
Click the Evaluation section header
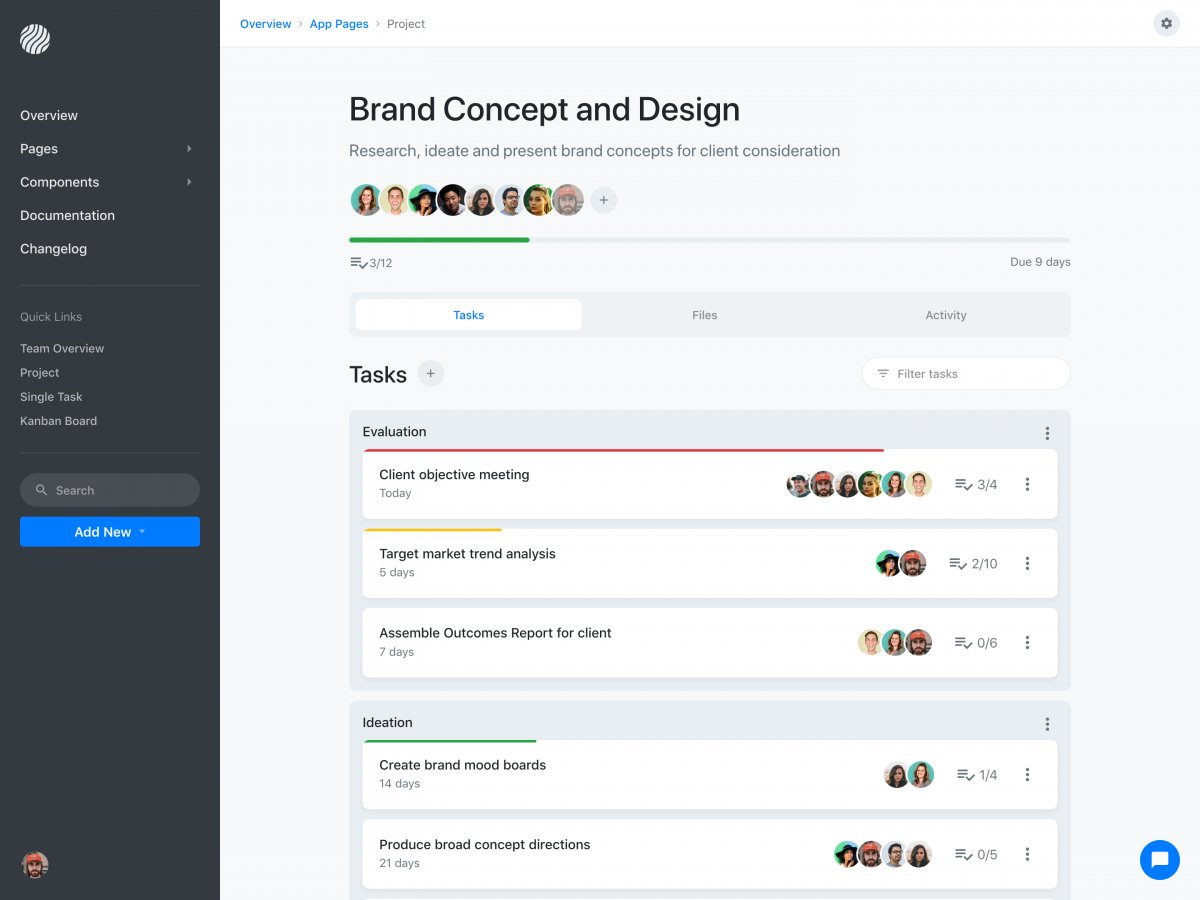(x=394, y=432)
